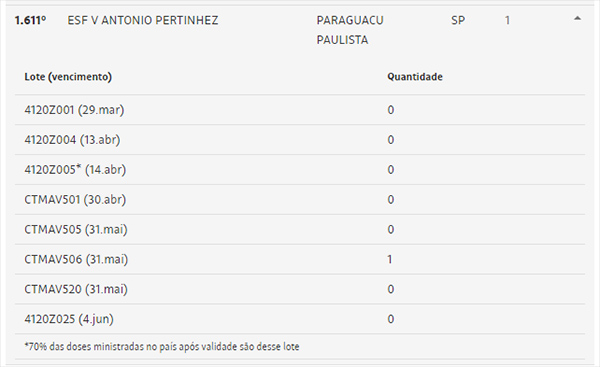Select lot 4120Z001 (29.mar) row
This screenshot has width=600, height=367.
[300, 110]
